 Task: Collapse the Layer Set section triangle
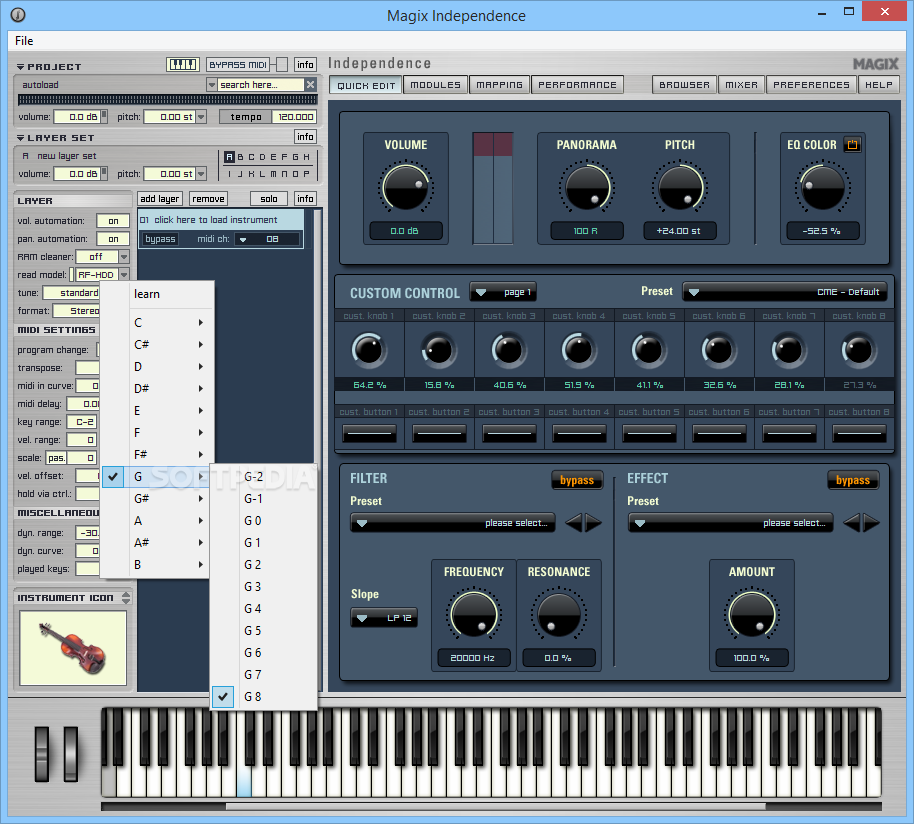20,138
